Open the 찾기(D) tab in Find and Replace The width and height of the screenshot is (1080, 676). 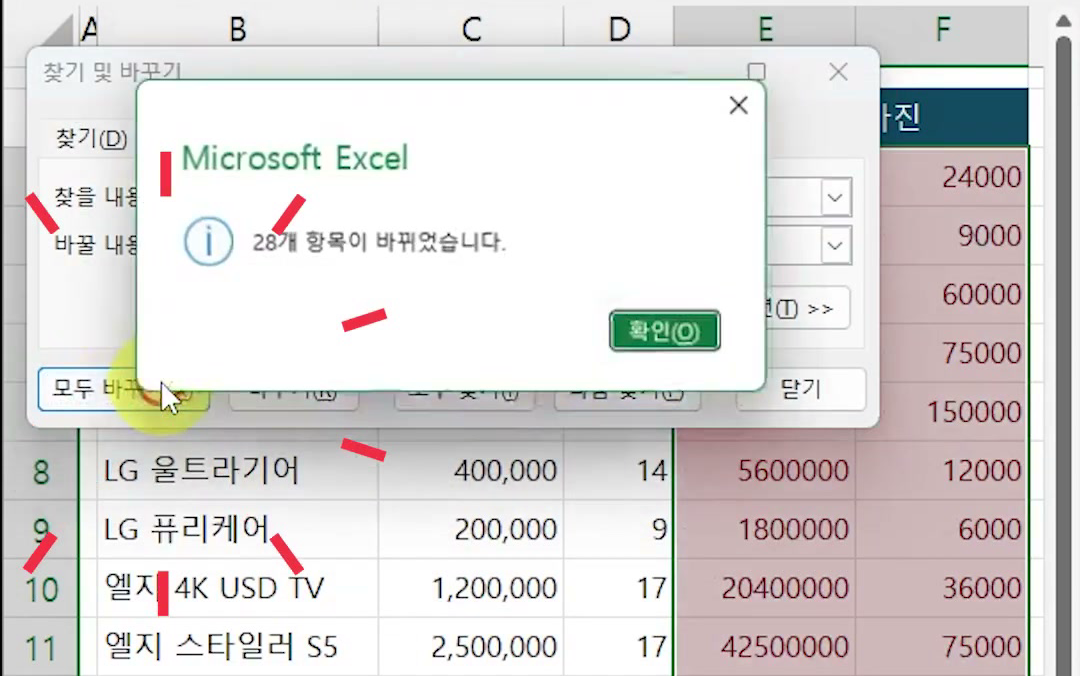[91, 139]
